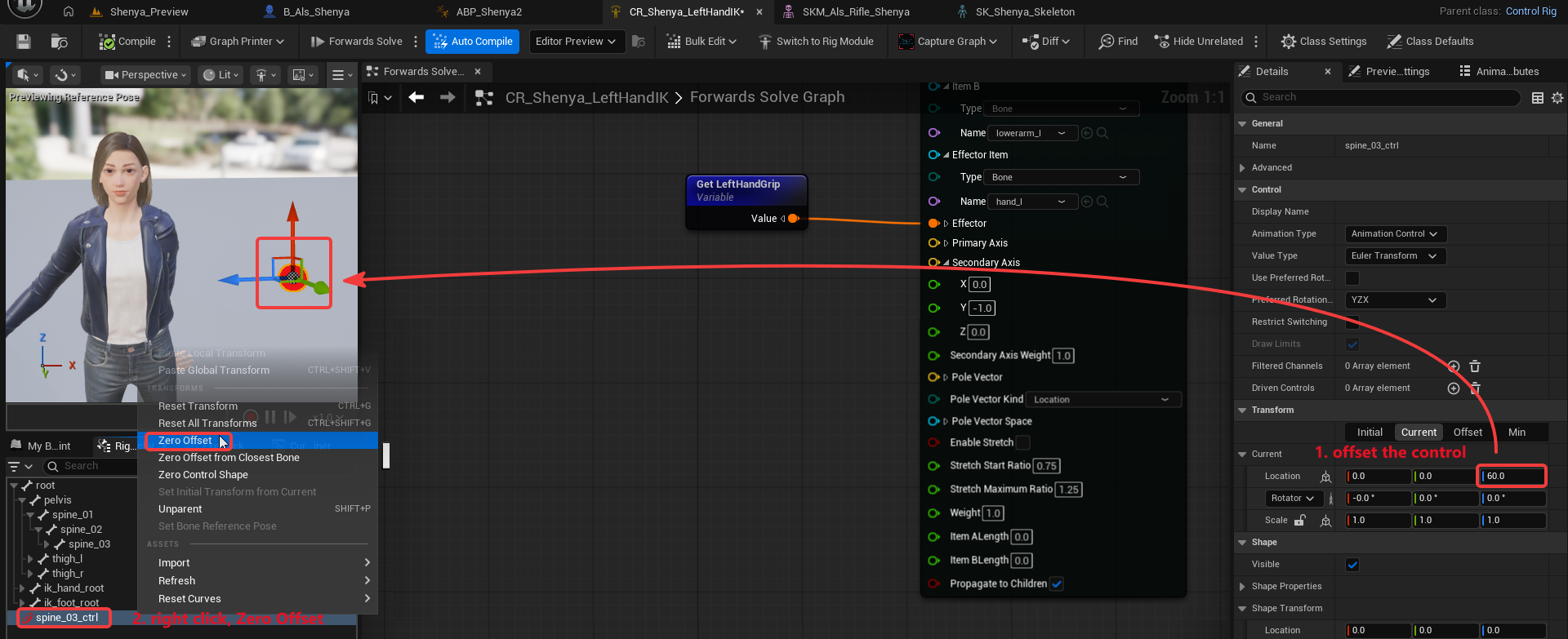Viewport: 1568px width, 639px height.
Task: Enable the Use Preferred Rotation checkbox
Action: 1352,278
